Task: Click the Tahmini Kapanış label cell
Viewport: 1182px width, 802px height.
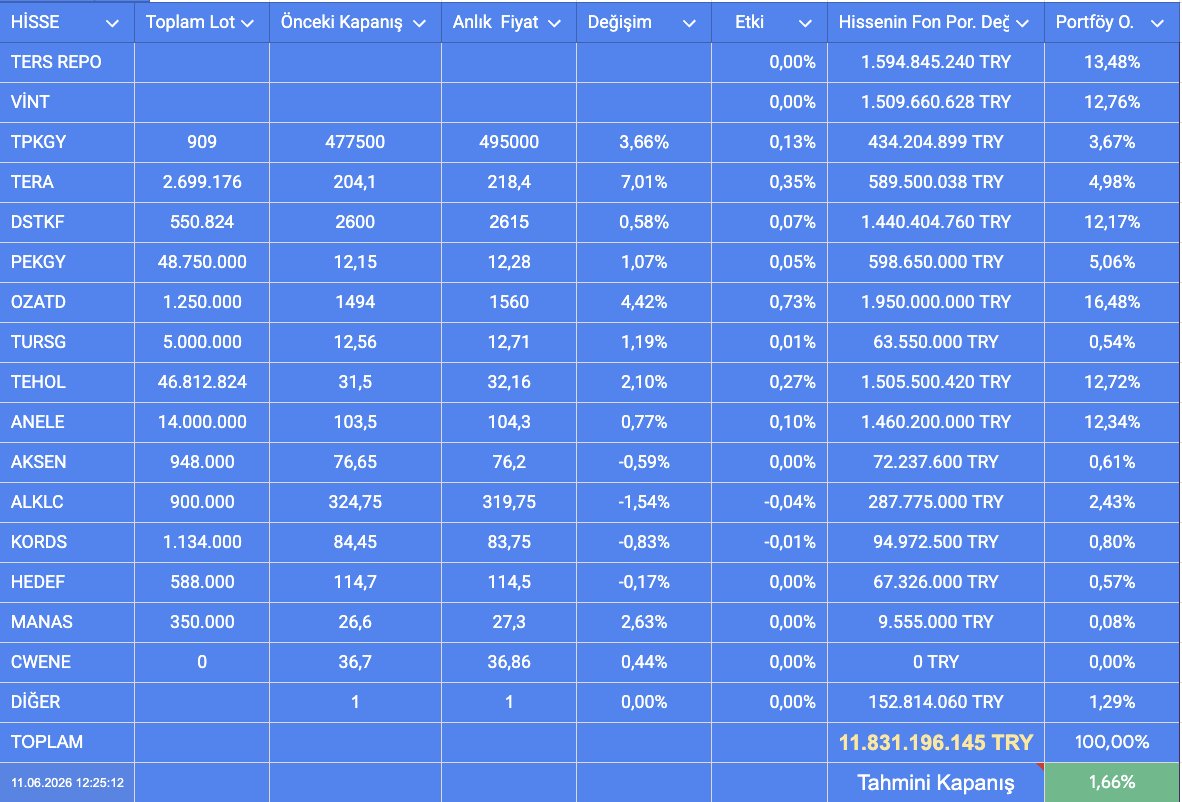Action: click(935, 782)
